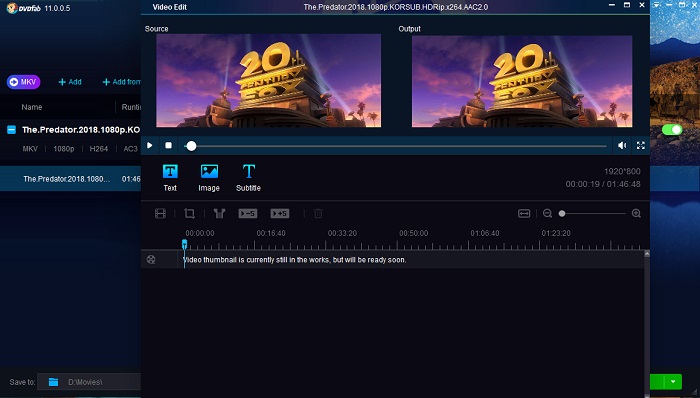700x398 pixels.
Task: Collapse The.Predator title entry checkbox
Action: [x=12, y=130]
